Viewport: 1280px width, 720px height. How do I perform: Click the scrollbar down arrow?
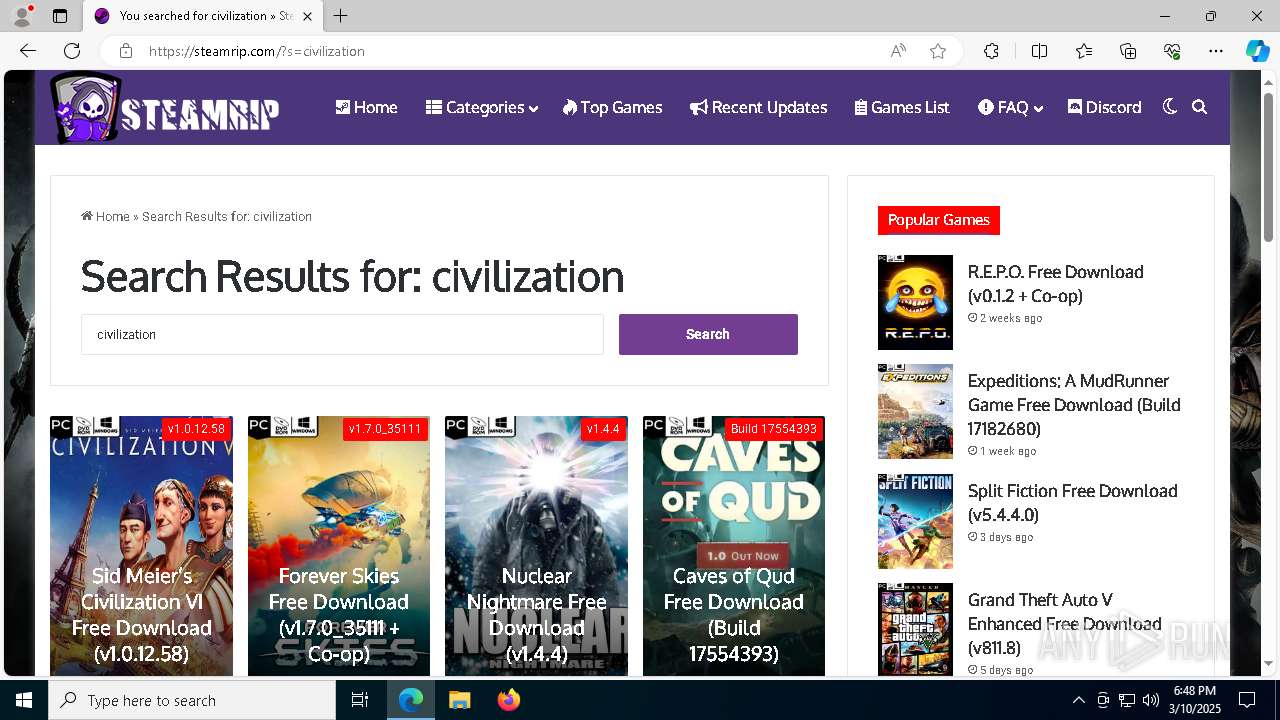coord(1268,664)
